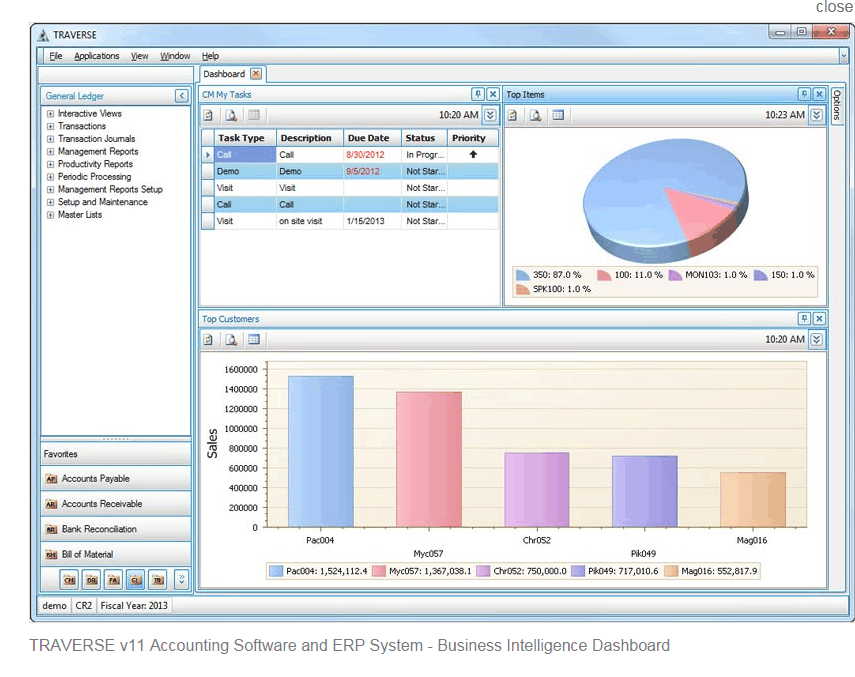This screenshot has width=855, height=677.
Task: Click the CM module icon in bottom shortcut strip
Action: (x=69, y=580)
